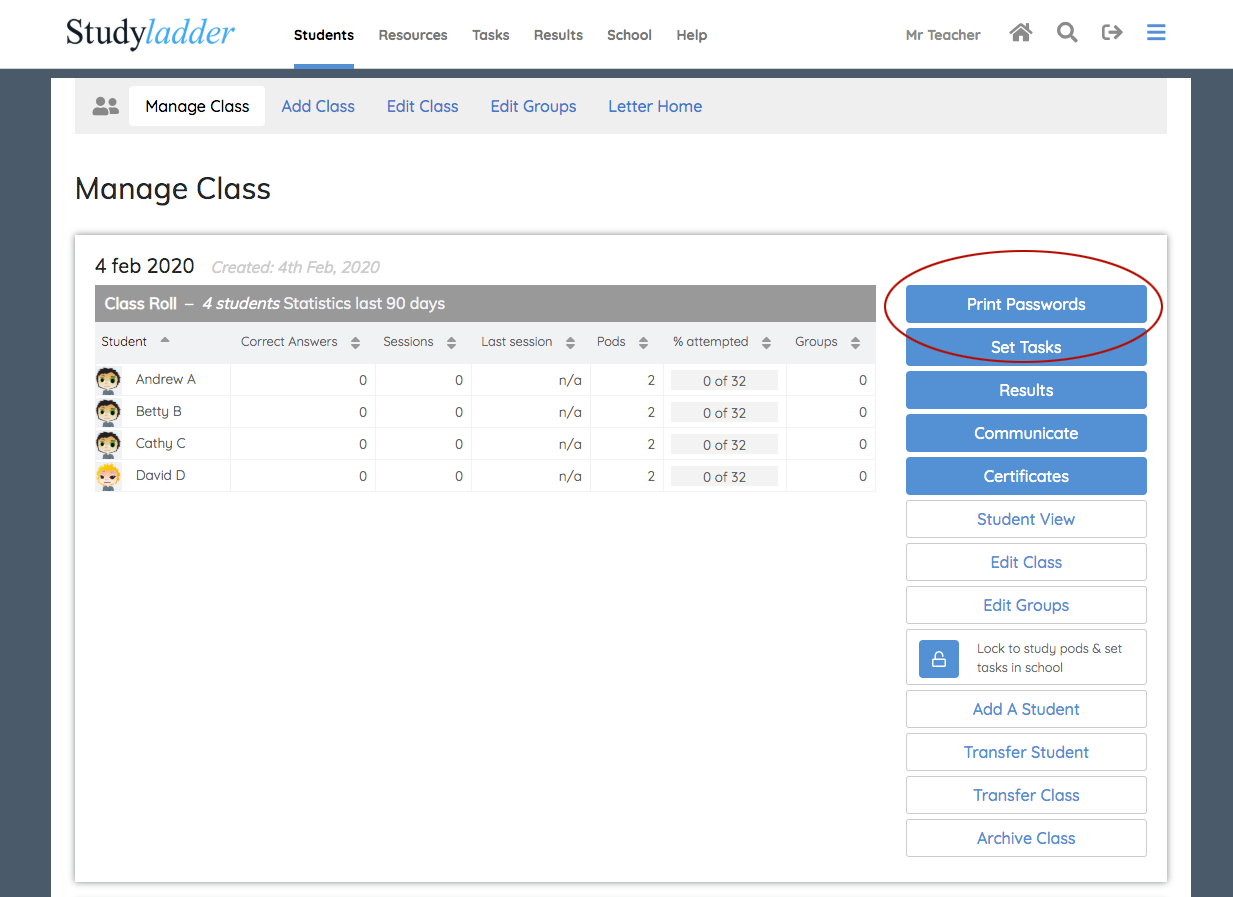Screen dimensions: 1233x897
Task: Click Betty B's avatar
Action: click(x=108, y=412)
